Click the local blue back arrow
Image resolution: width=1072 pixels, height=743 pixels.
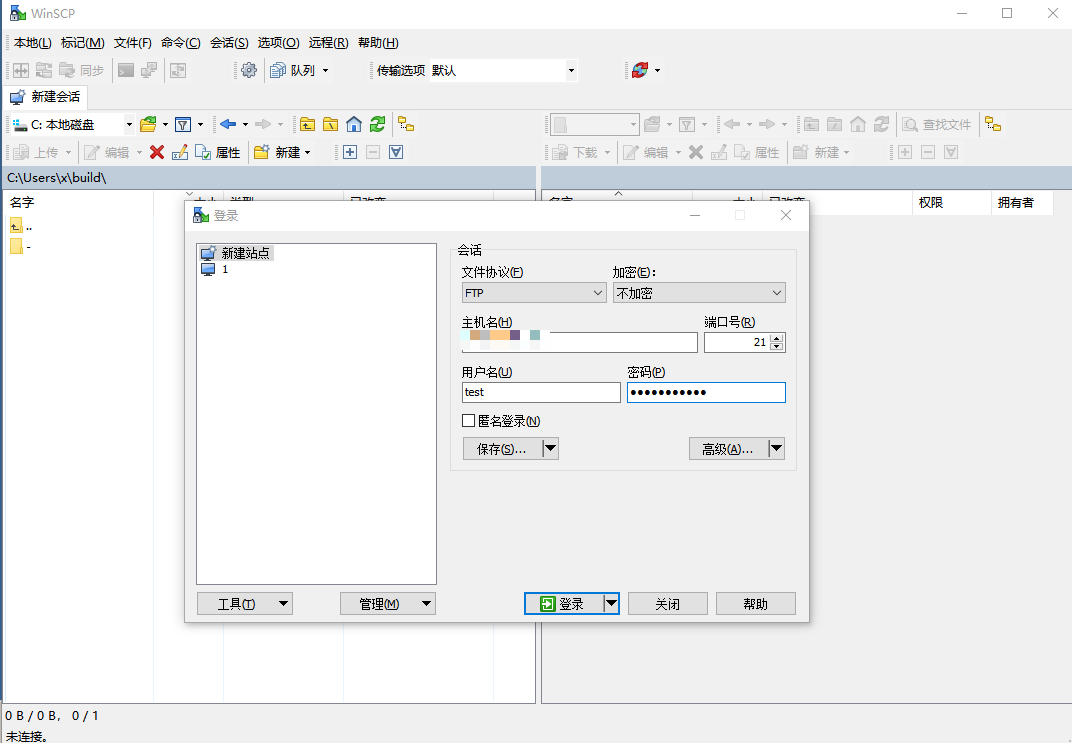click(x=228, y=124)
